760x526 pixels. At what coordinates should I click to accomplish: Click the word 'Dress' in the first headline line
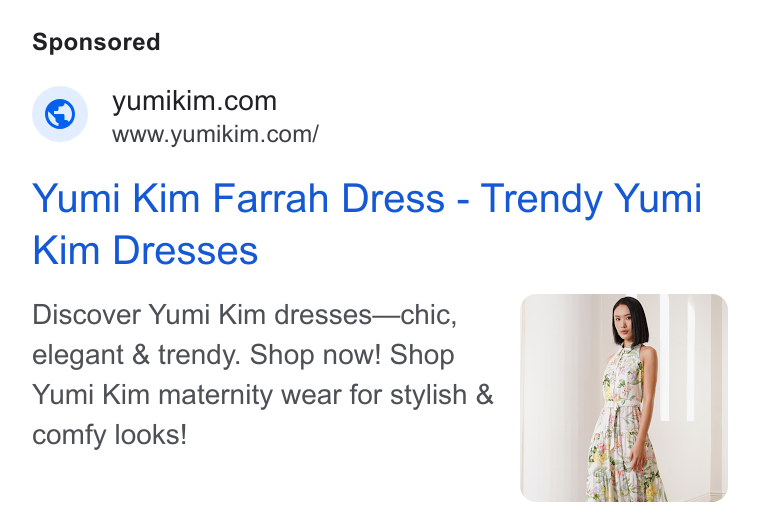393,198
